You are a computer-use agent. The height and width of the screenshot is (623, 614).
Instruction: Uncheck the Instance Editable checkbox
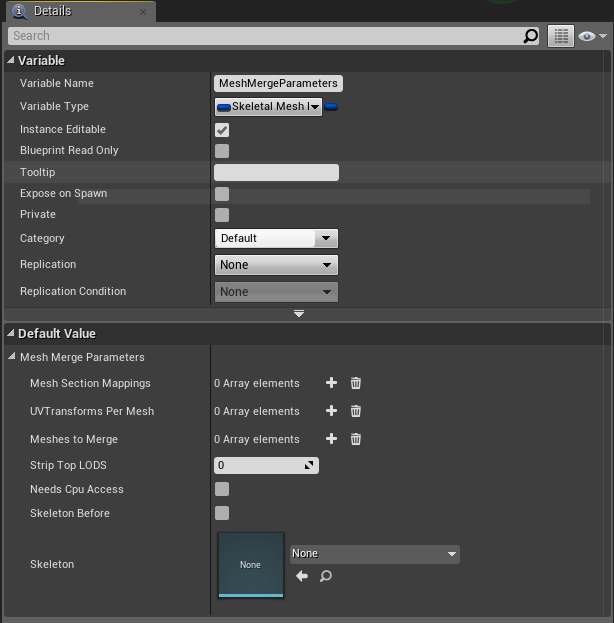click(x=222, y=130)
